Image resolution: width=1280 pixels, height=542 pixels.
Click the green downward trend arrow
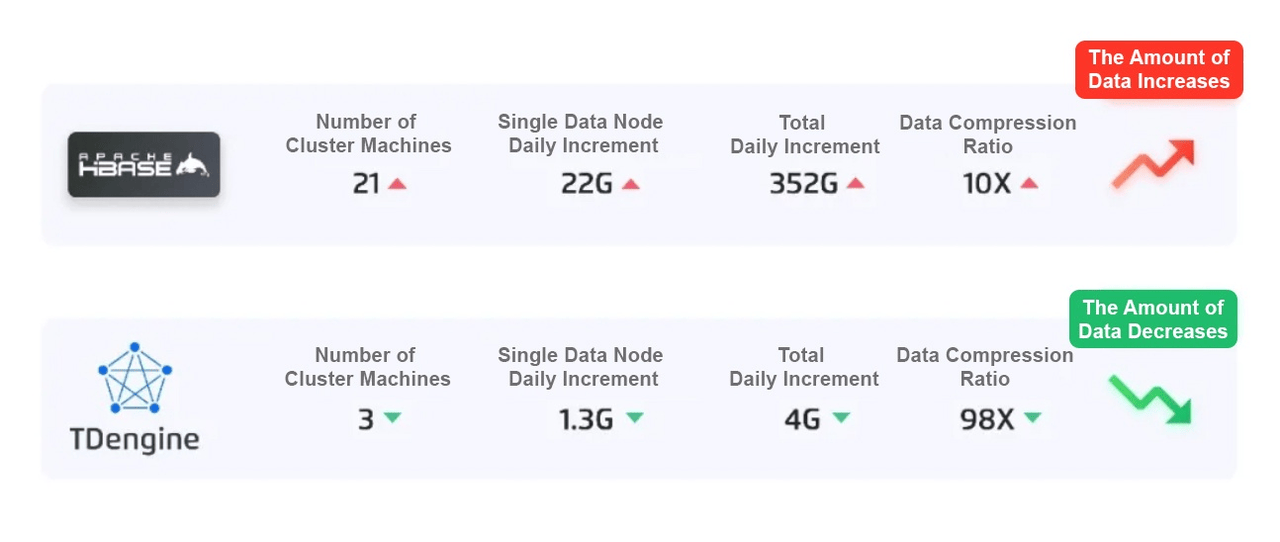1150,398
